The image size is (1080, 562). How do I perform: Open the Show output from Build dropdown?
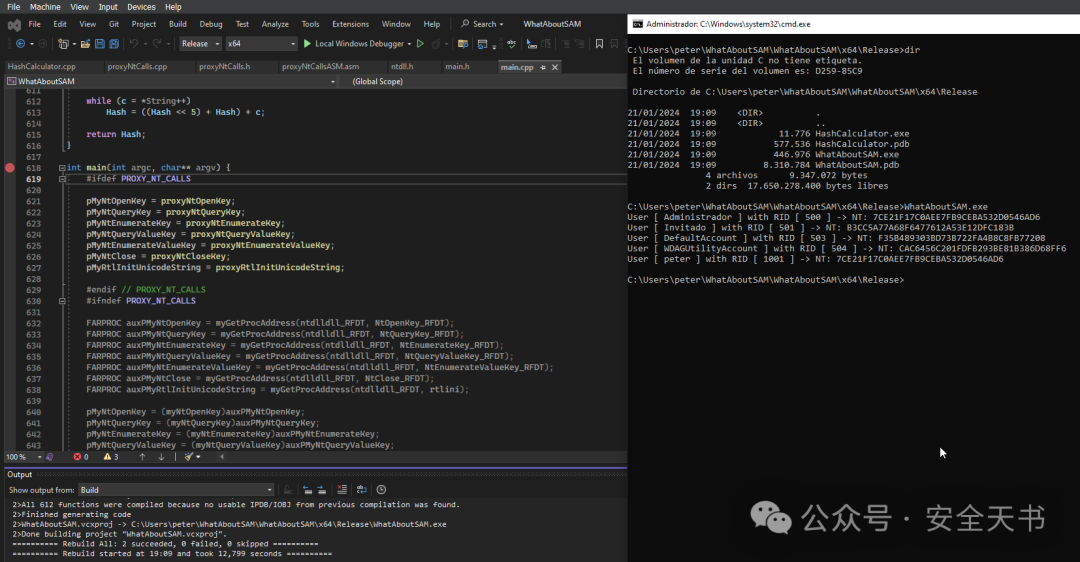[176, 490]
